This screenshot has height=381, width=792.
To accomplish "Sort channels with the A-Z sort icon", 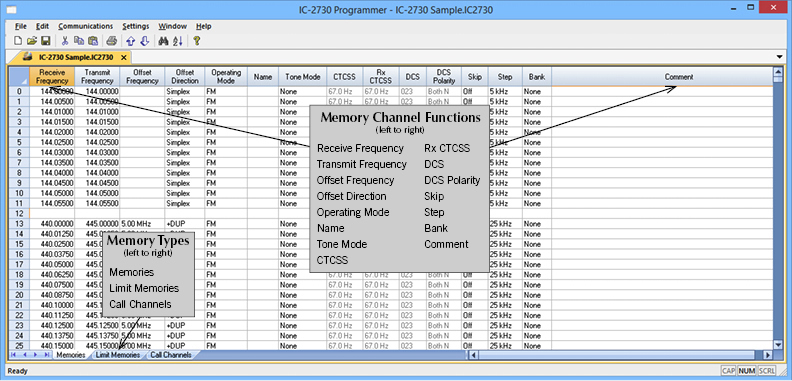I will click(x=178, y=41).
